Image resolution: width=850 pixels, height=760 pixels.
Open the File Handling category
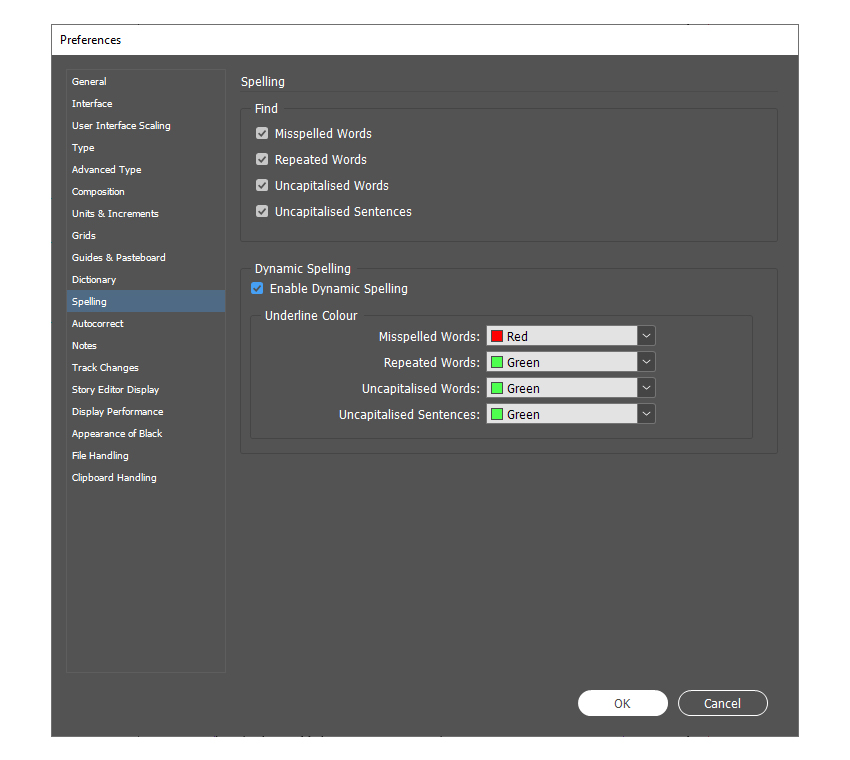146,455
